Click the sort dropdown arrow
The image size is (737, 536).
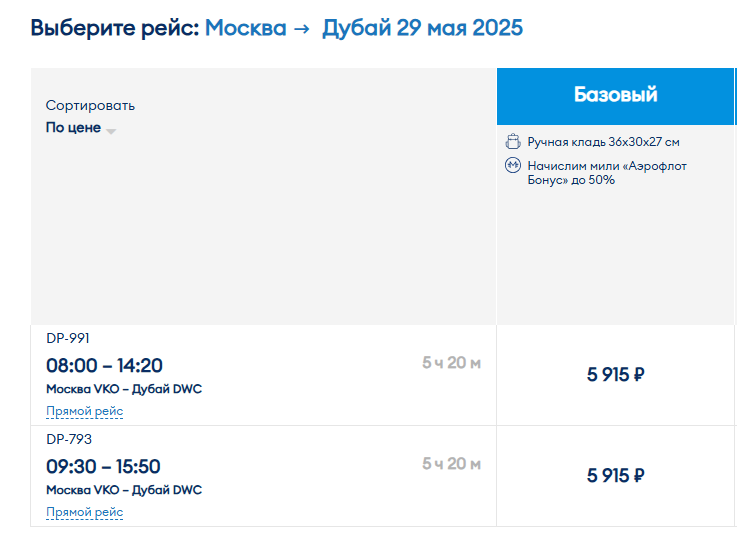point(111,131)
